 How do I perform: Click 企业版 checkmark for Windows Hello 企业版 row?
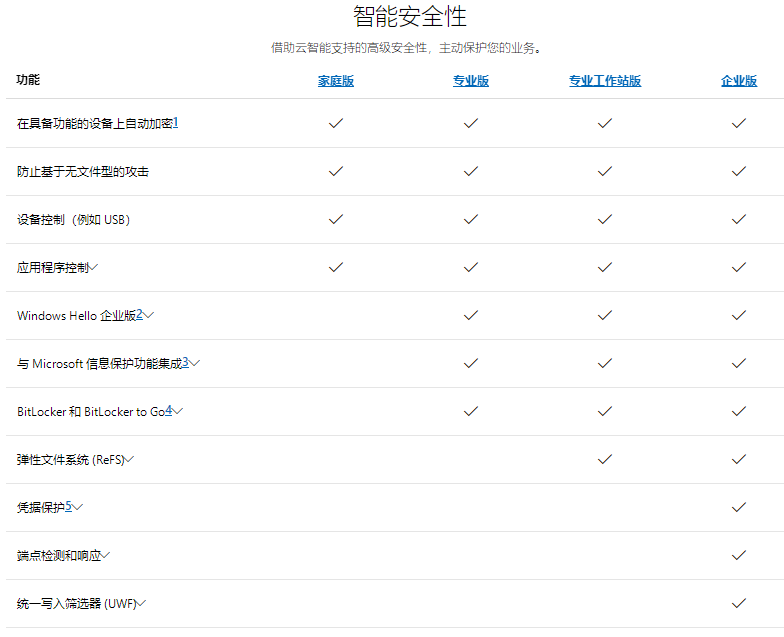pyautogui.click(x=738, y=315)
